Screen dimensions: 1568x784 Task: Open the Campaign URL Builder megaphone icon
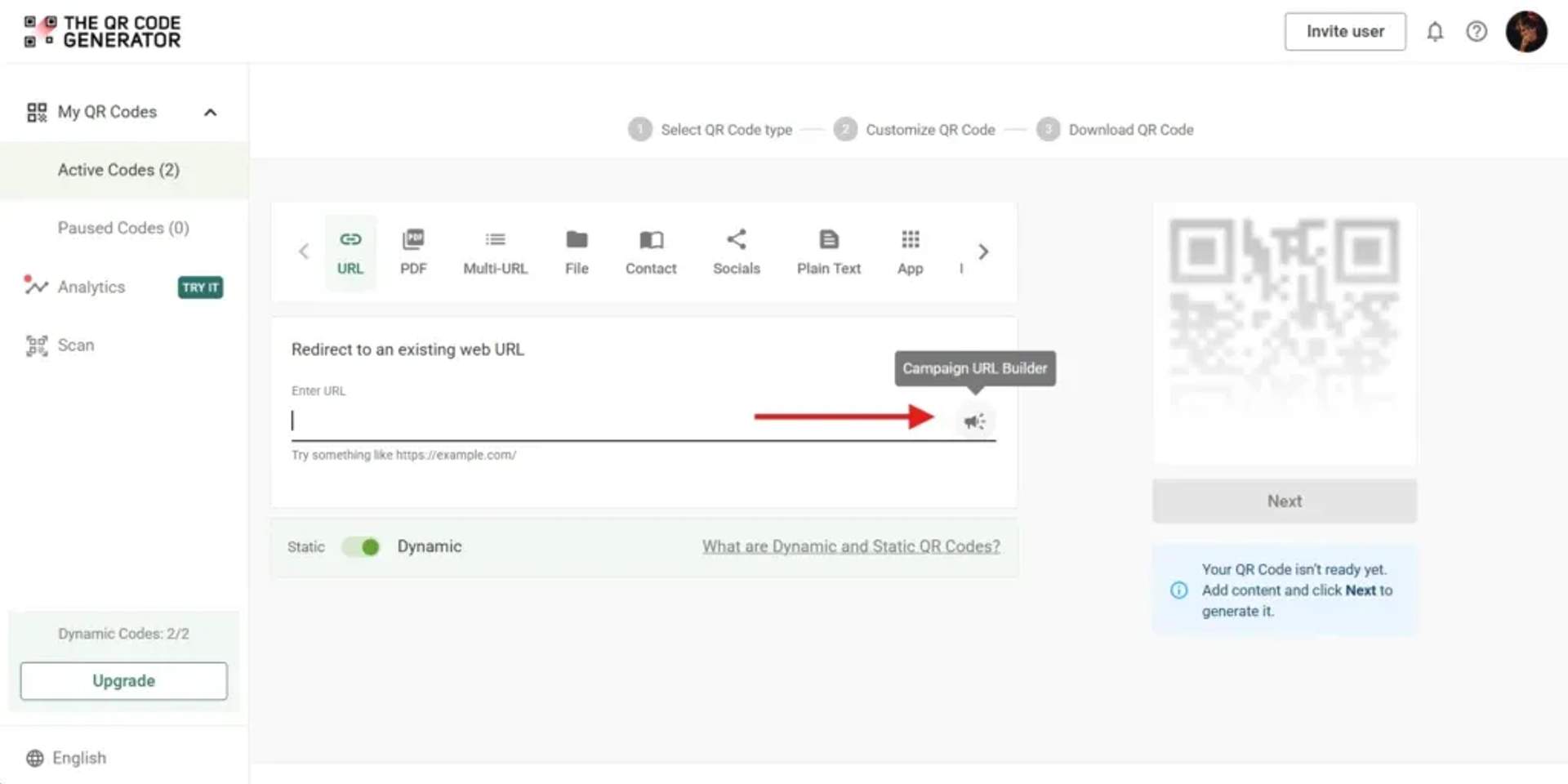pos(974,421)
